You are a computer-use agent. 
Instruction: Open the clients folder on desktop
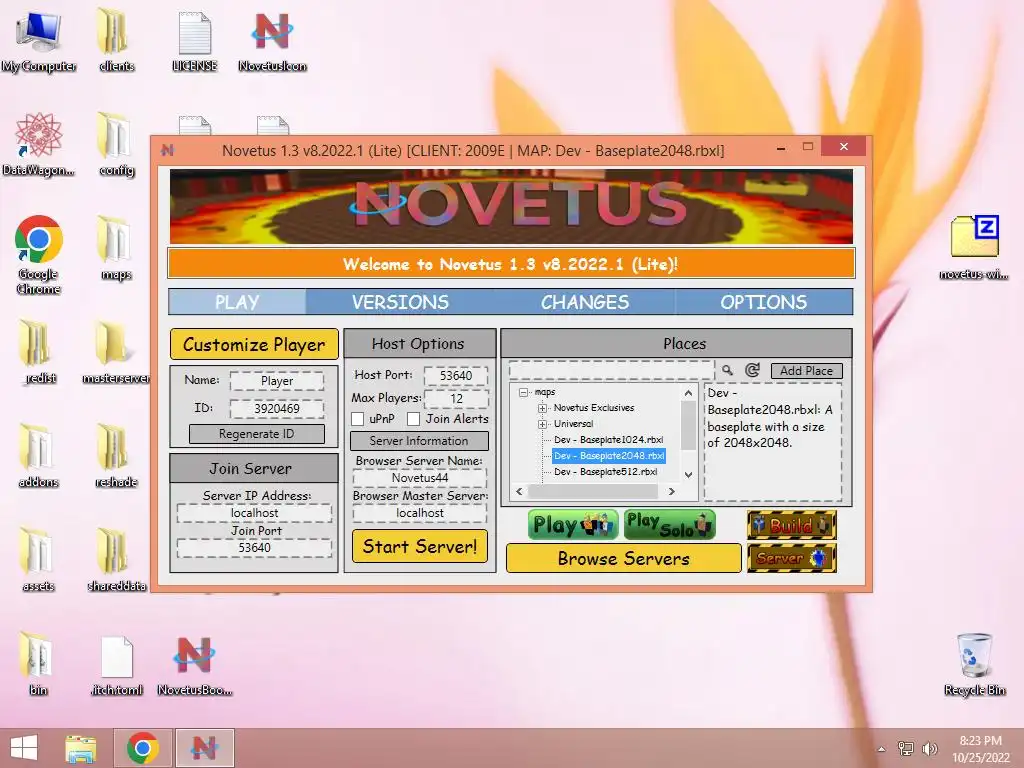[116, 39]
